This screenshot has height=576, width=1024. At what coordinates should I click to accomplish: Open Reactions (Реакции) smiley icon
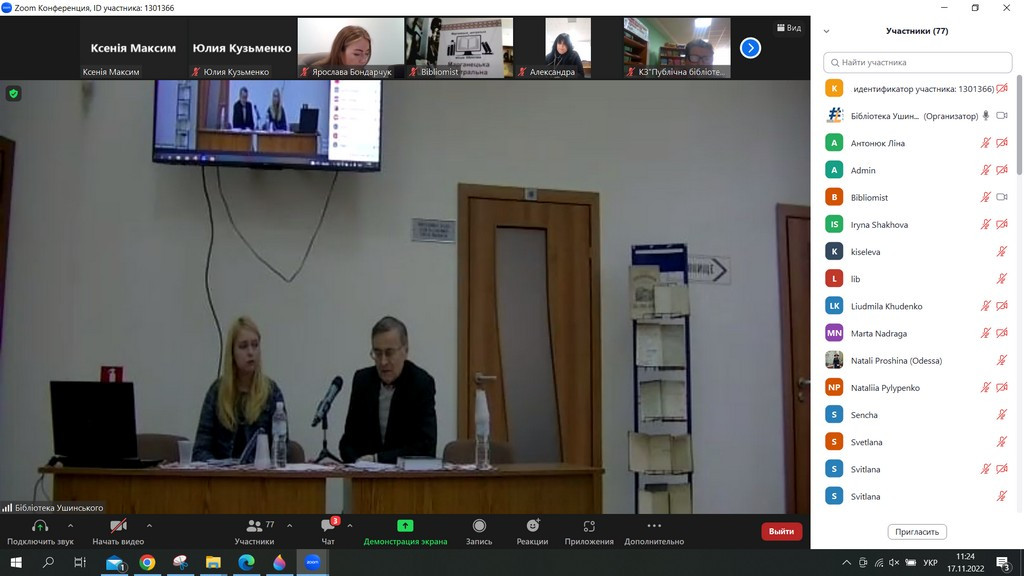pyautogui.click(x=533, y=526)
